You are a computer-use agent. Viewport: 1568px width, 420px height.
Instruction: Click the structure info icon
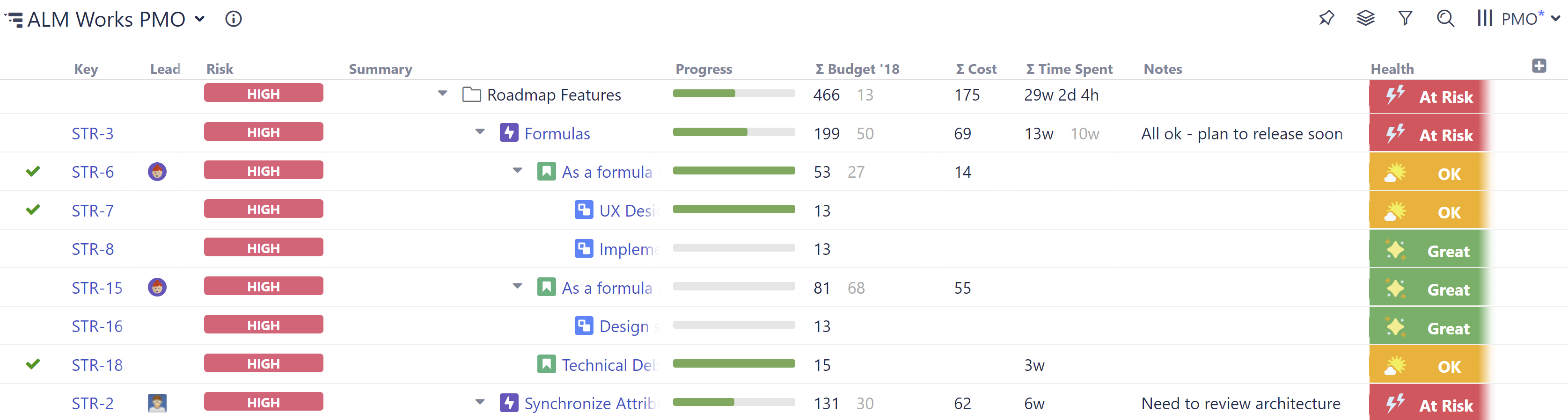tap(233, 19)
